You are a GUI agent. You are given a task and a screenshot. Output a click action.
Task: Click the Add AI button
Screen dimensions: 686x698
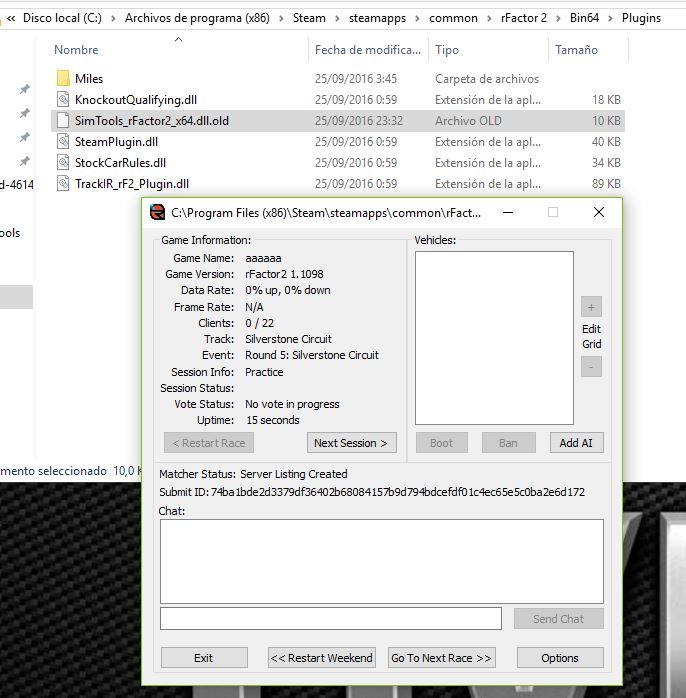[576, 443]
